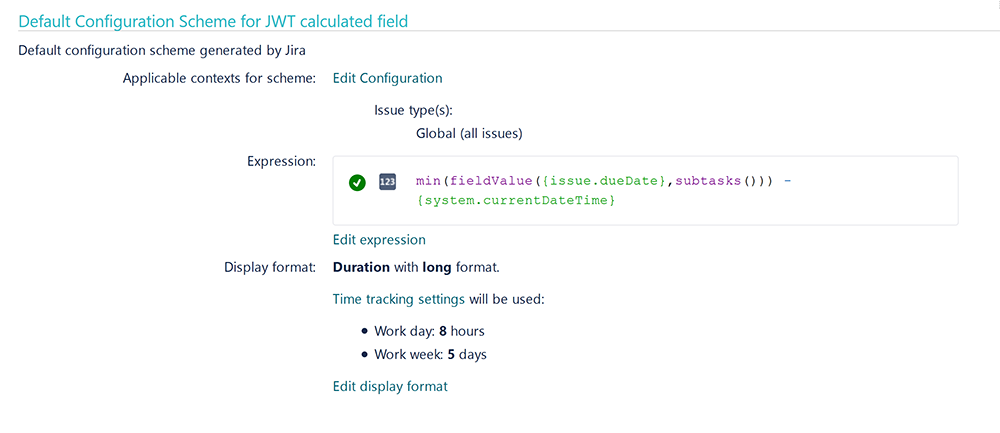1000x433 pixels.
Task: Click the min(fieldValue(...)) expression line
Action: click(x=603, y=182)
